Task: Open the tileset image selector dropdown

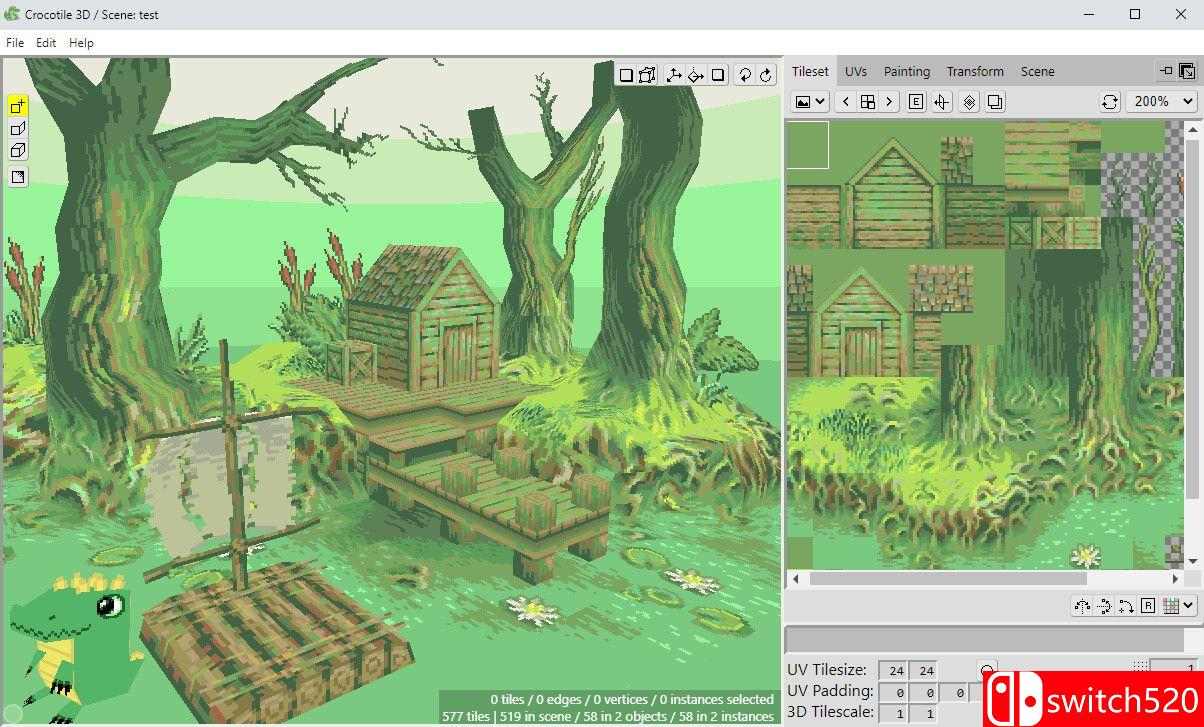Action: [808, 101]
